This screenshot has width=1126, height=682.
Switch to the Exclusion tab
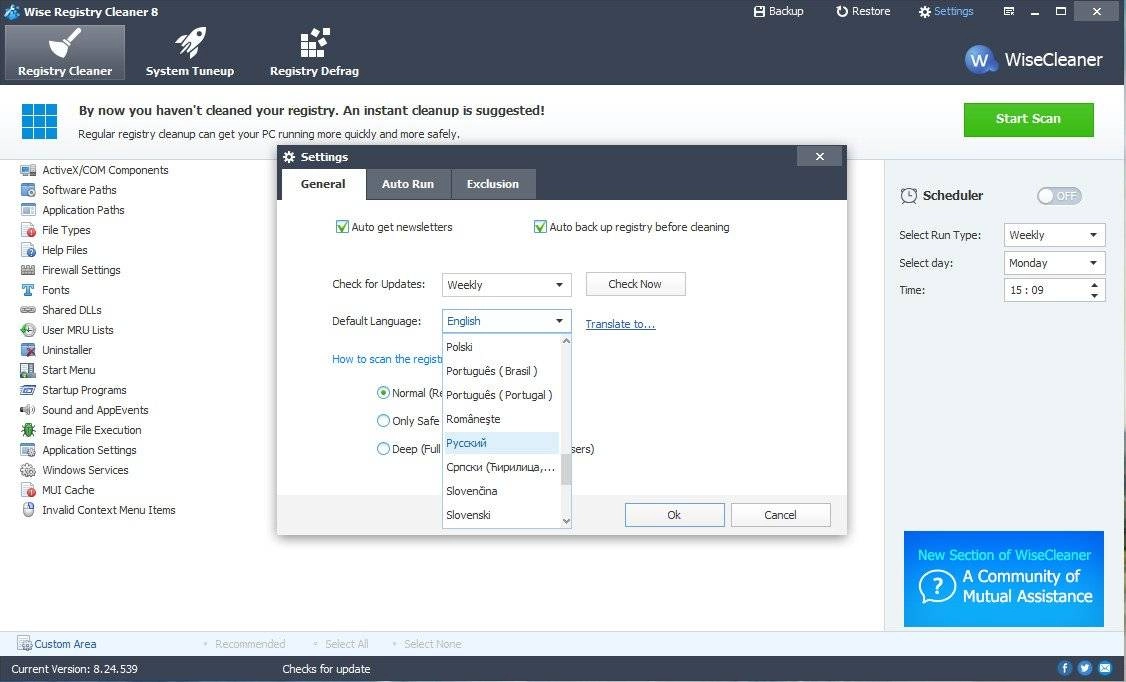[x=493, y=184]
